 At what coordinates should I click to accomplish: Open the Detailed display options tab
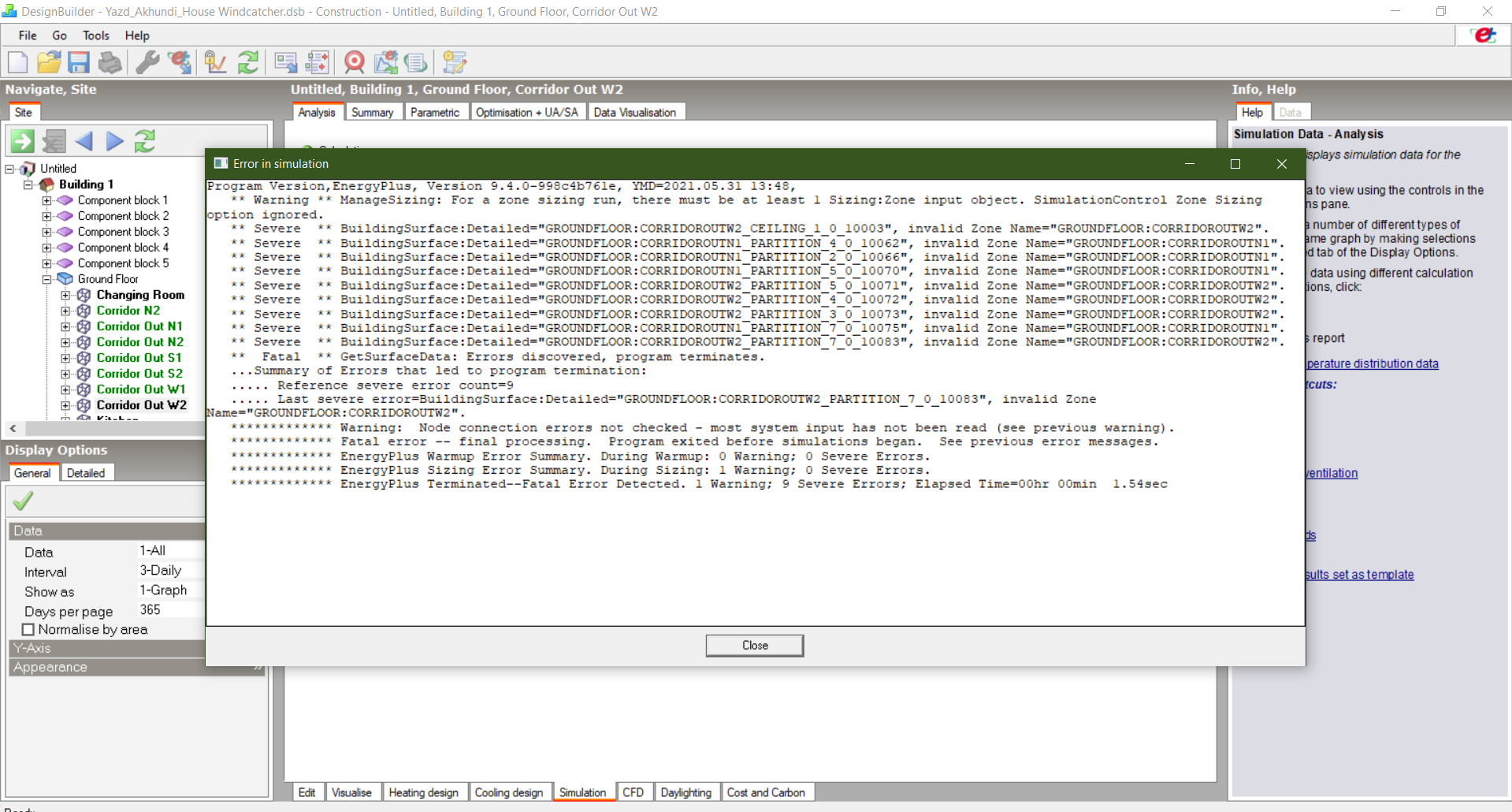[x=86, y=473]
